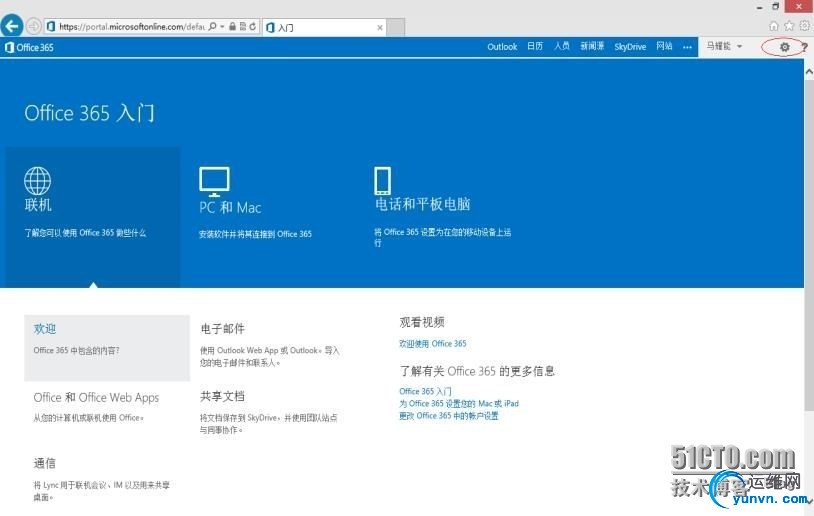This screenshot has height=516, width=814.
Task: Open 网站 in the navigation bar
Action: pos(664,46)
